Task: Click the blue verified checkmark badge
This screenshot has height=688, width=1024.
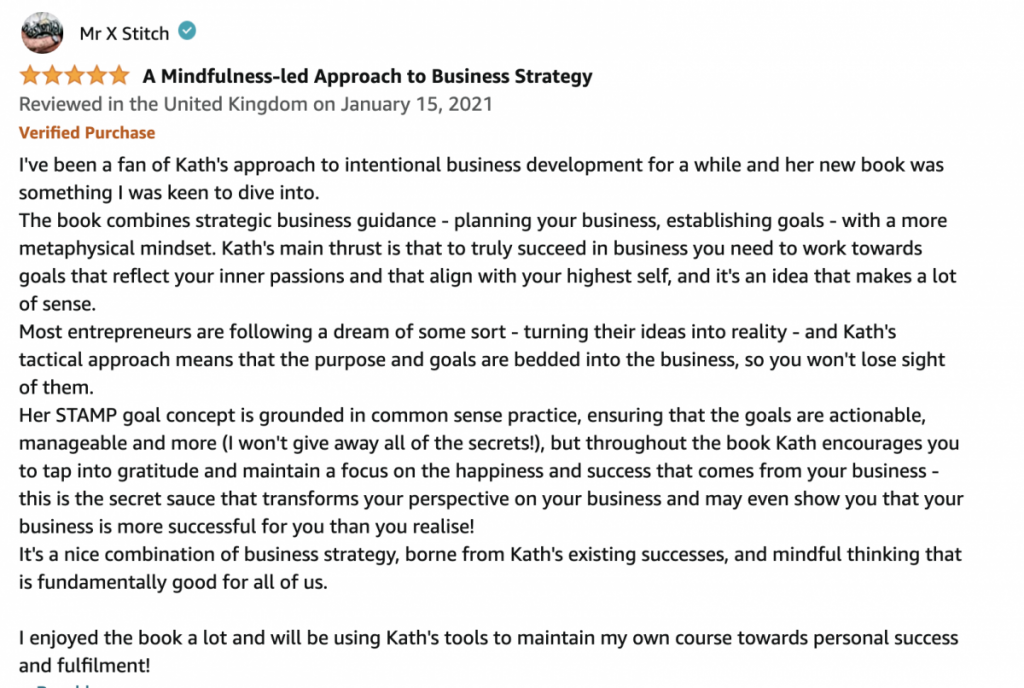Action: 187,31
